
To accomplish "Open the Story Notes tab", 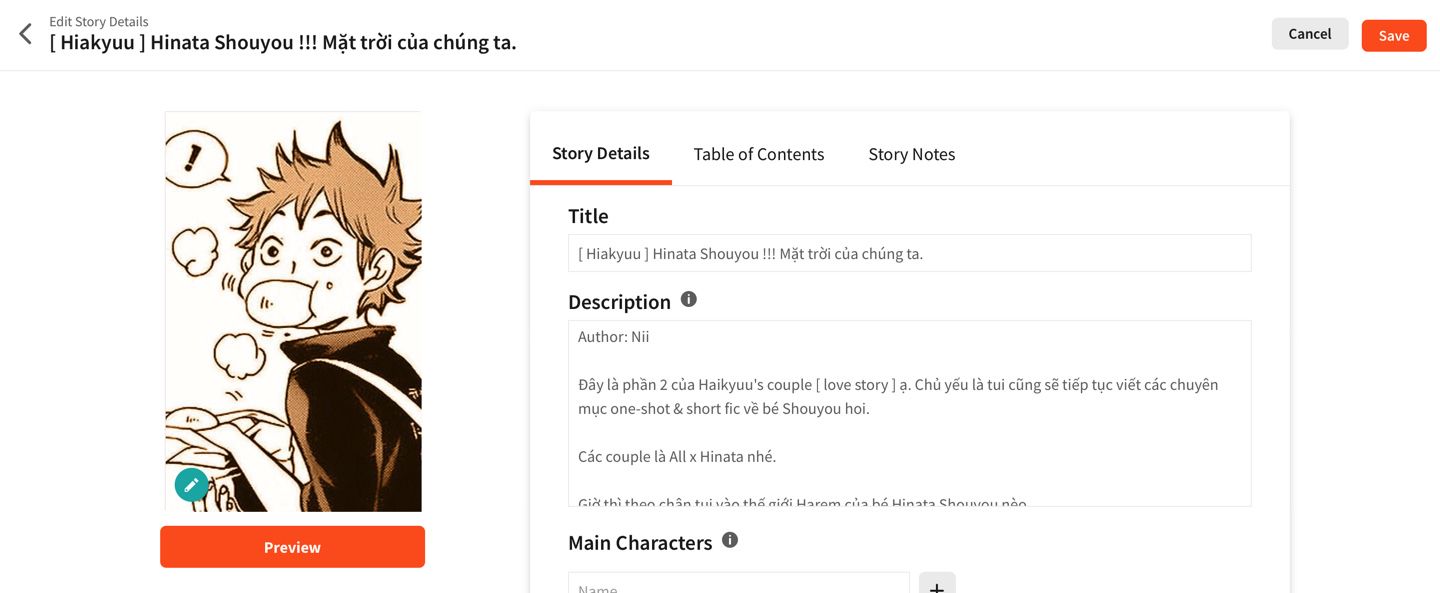I will pos(912,154).
